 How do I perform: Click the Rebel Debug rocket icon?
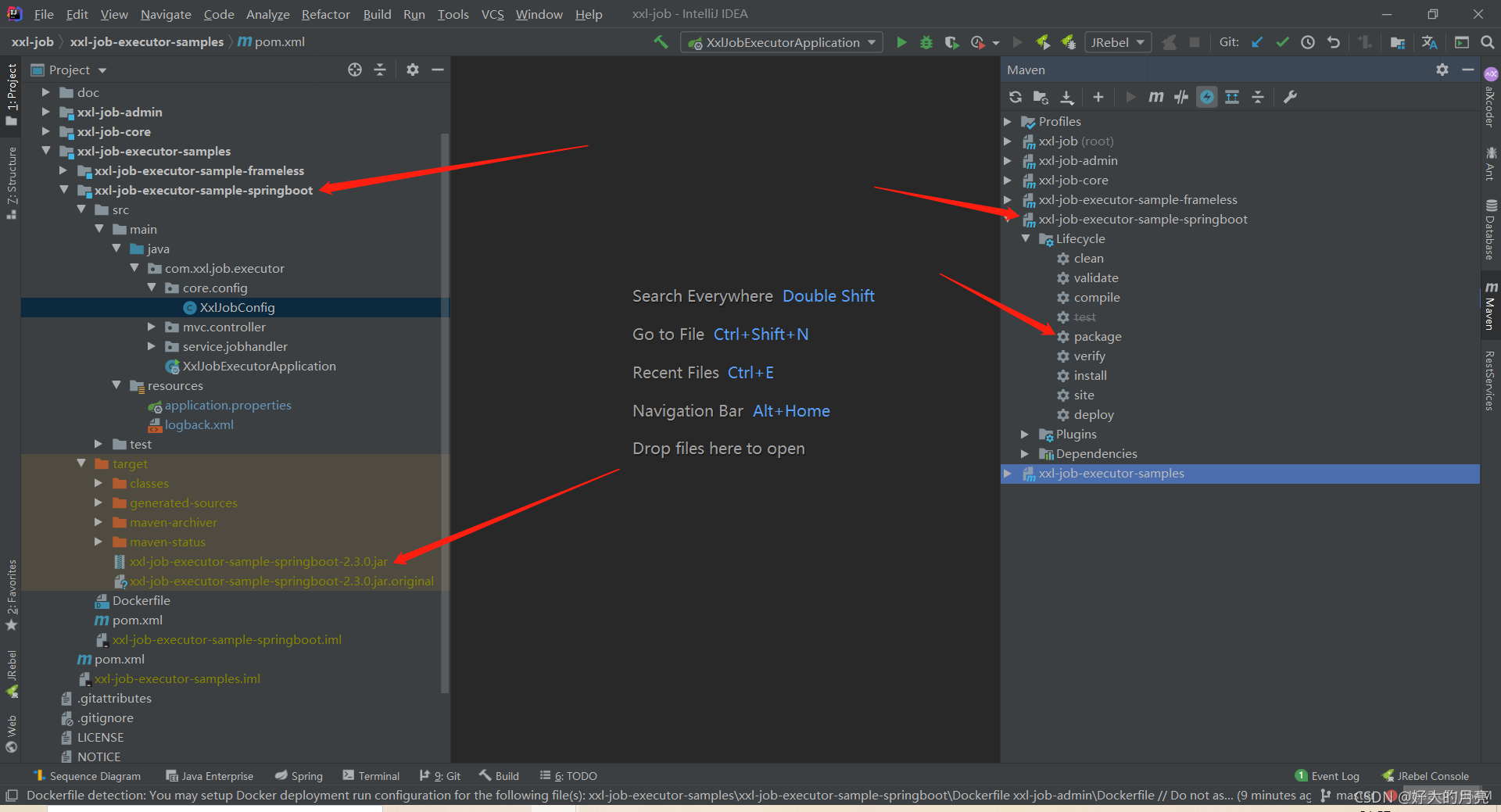click(x=1068, y=42)
